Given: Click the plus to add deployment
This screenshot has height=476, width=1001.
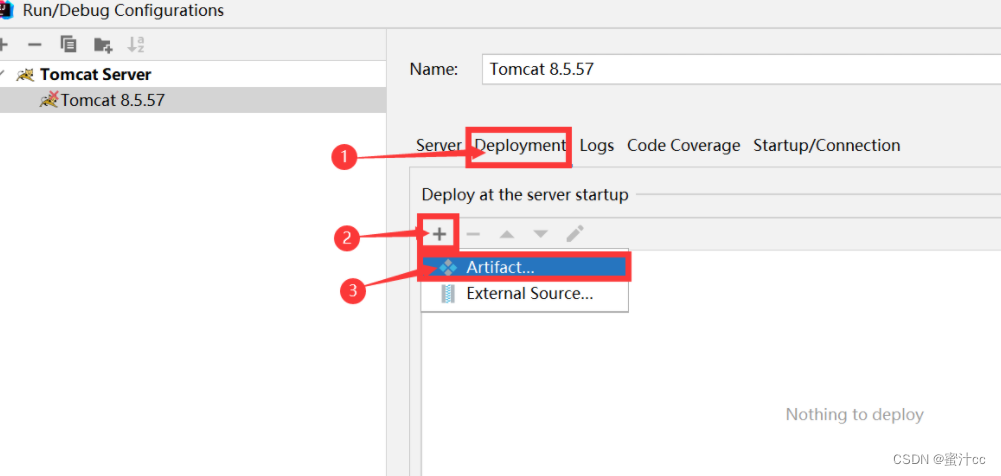Looking at the screenshot, I should 439,234.
